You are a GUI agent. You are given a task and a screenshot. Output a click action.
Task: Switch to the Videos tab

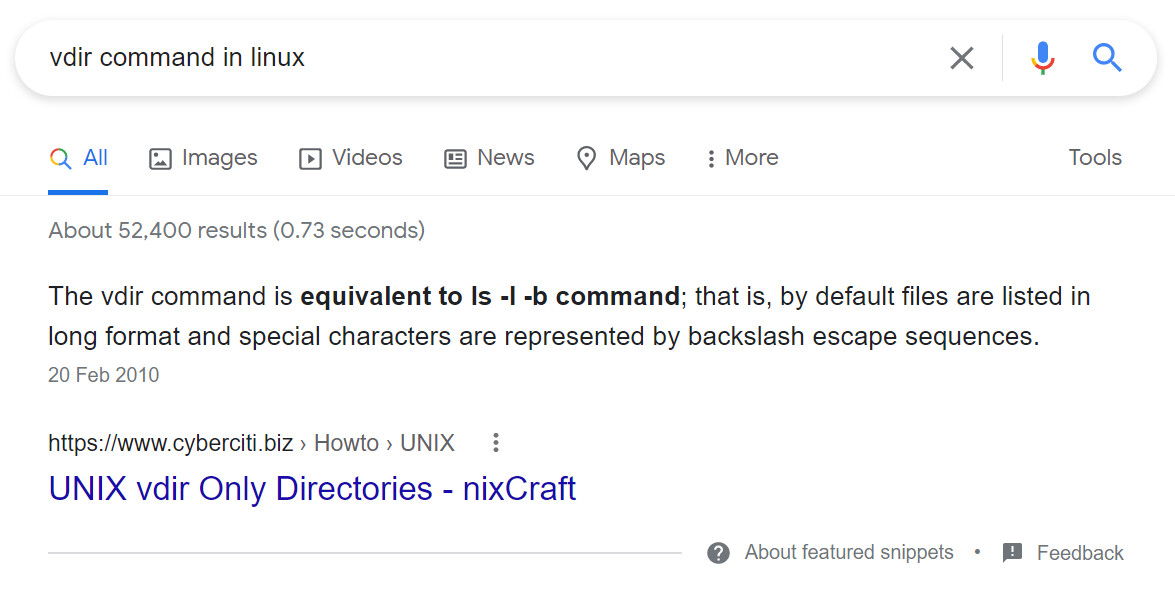(x=351, y=158)
